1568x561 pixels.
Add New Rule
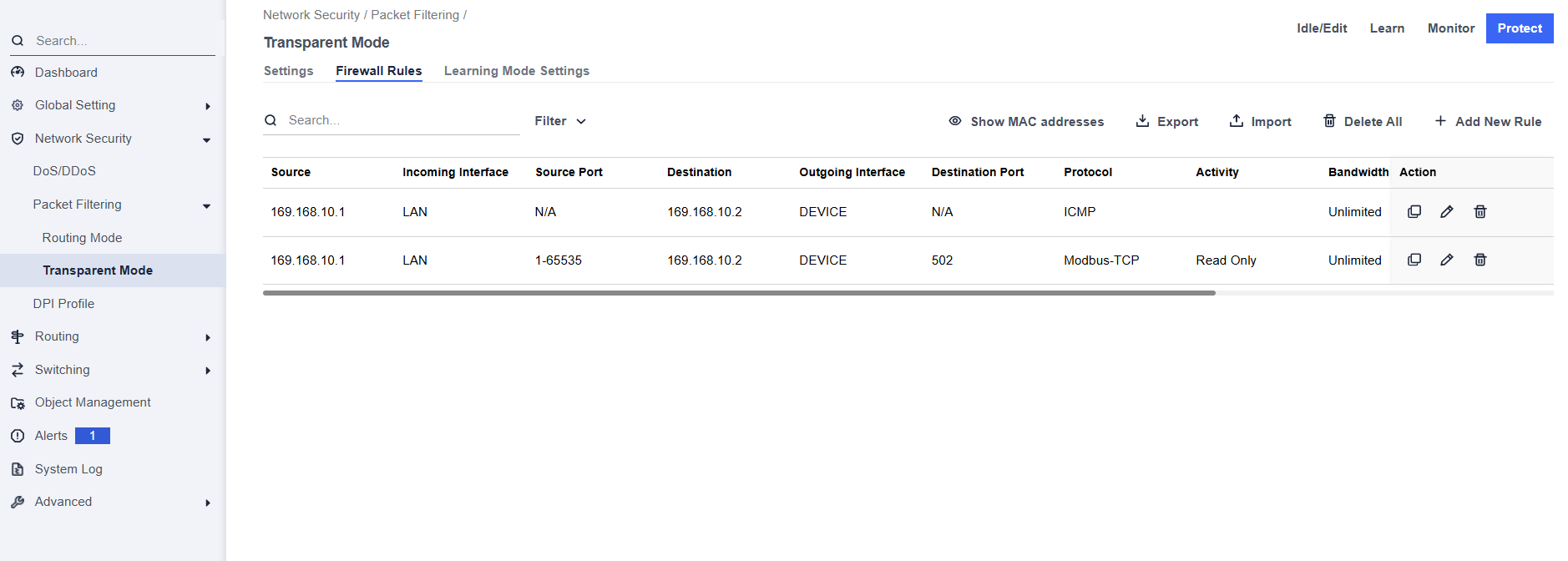pos(1488,122)
